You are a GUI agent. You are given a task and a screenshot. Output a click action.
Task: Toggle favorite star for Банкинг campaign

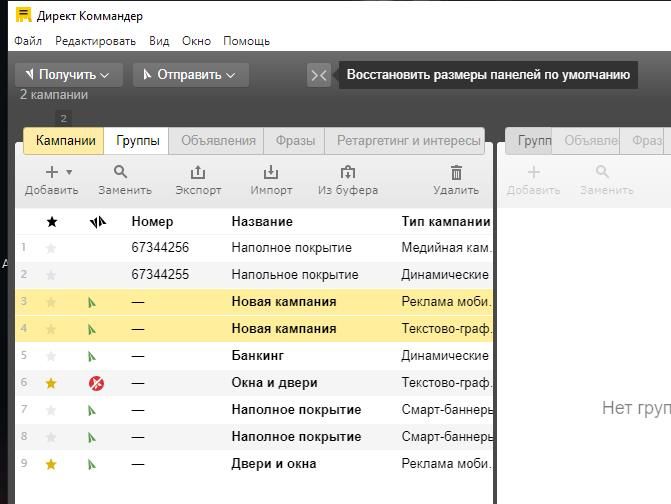coord(51,356)
